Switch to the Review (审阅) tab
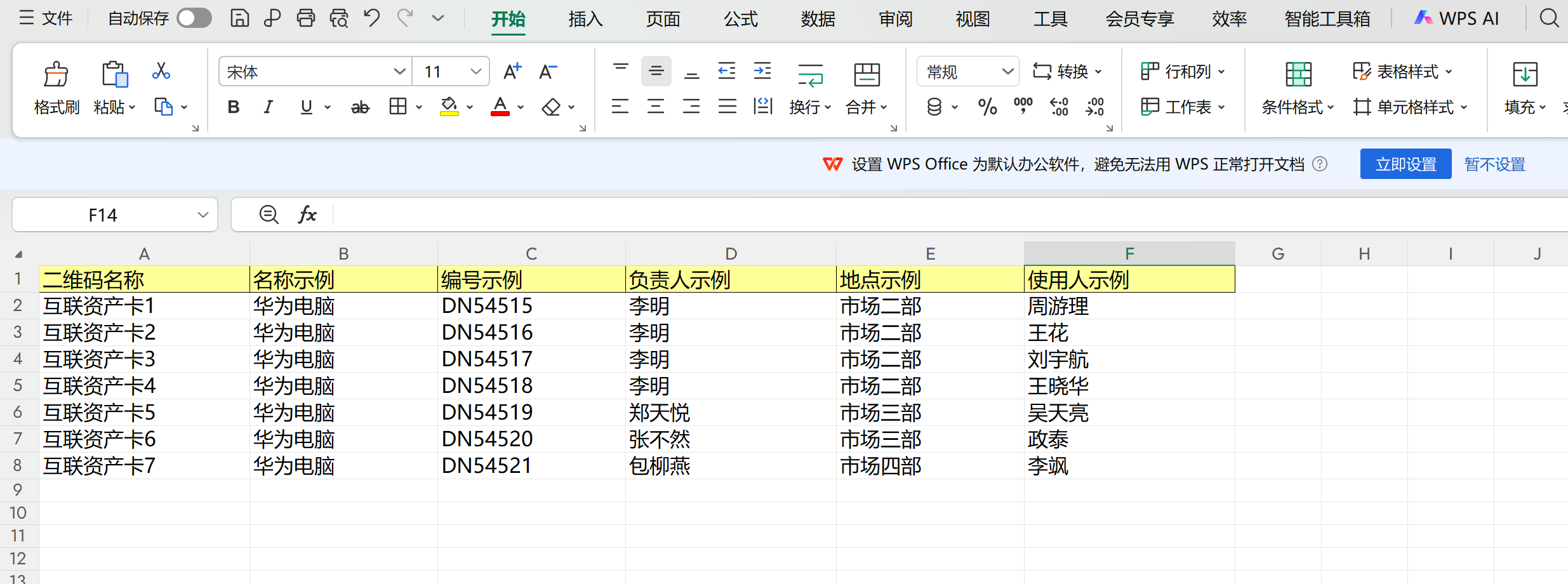Screen dimensions: 1568x584 pyautogui.click(x=896, y=19)
